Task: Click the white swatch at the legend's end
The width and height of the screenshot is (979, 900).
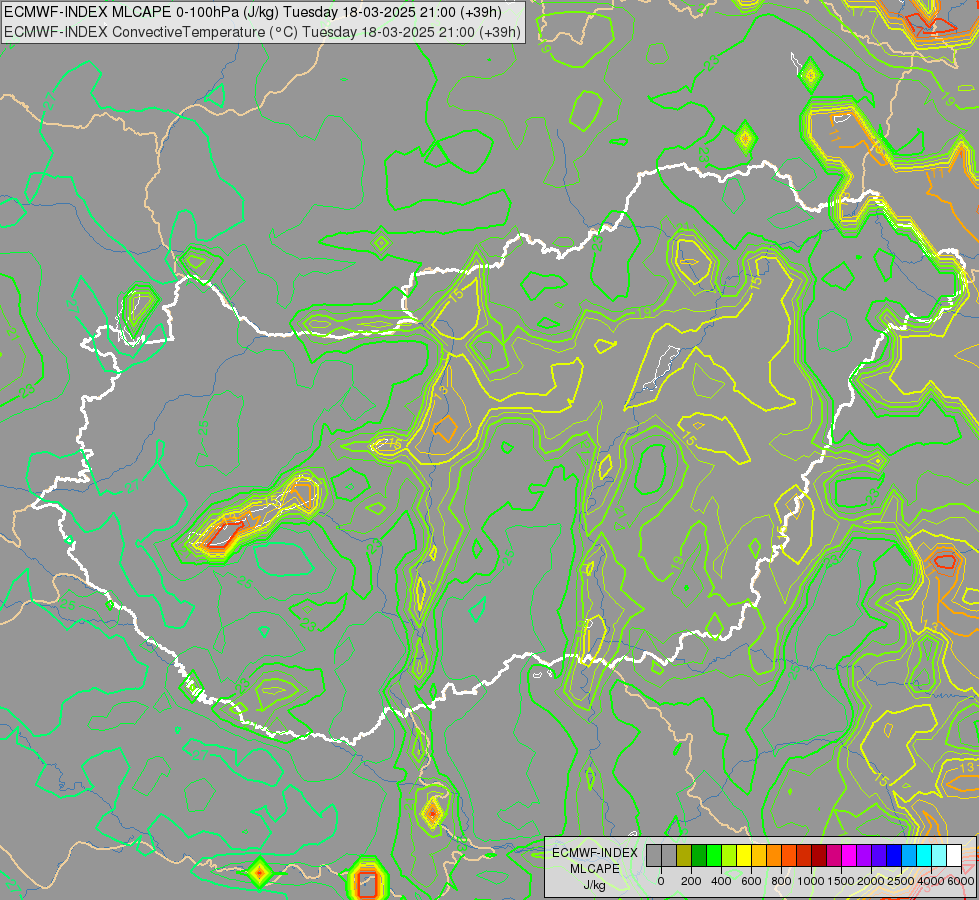Action: (955, 856)
